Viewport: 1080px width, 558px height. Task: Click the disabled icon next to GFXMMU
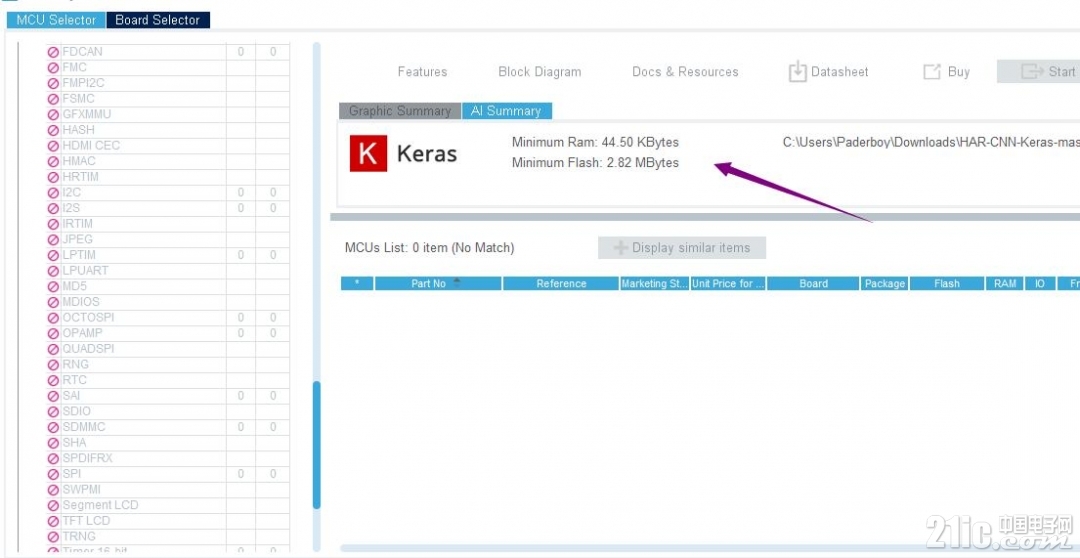click(53, 114)
